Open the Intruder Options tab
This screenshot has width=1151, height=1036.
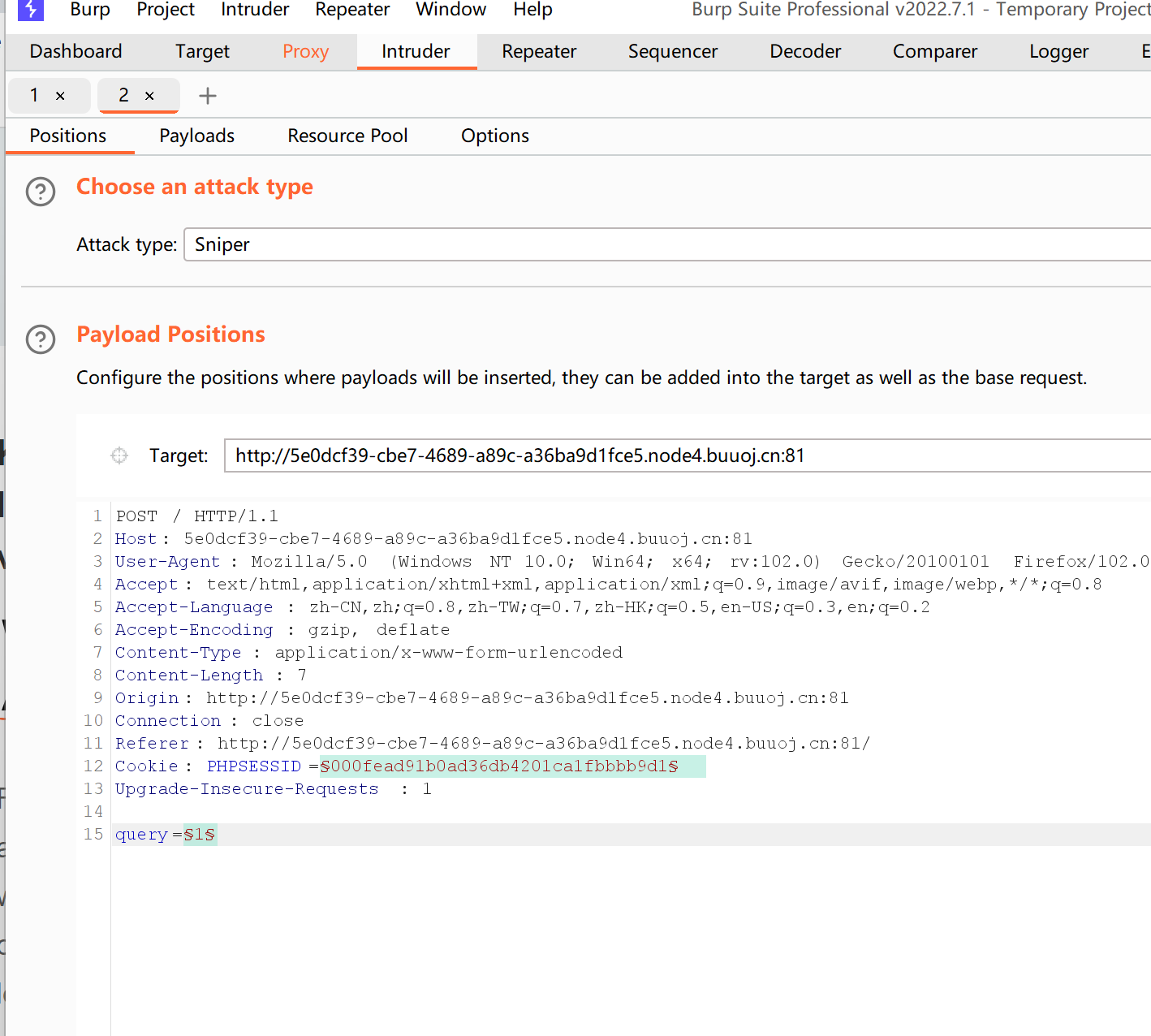pyautogui.click(x=495, y=136)
